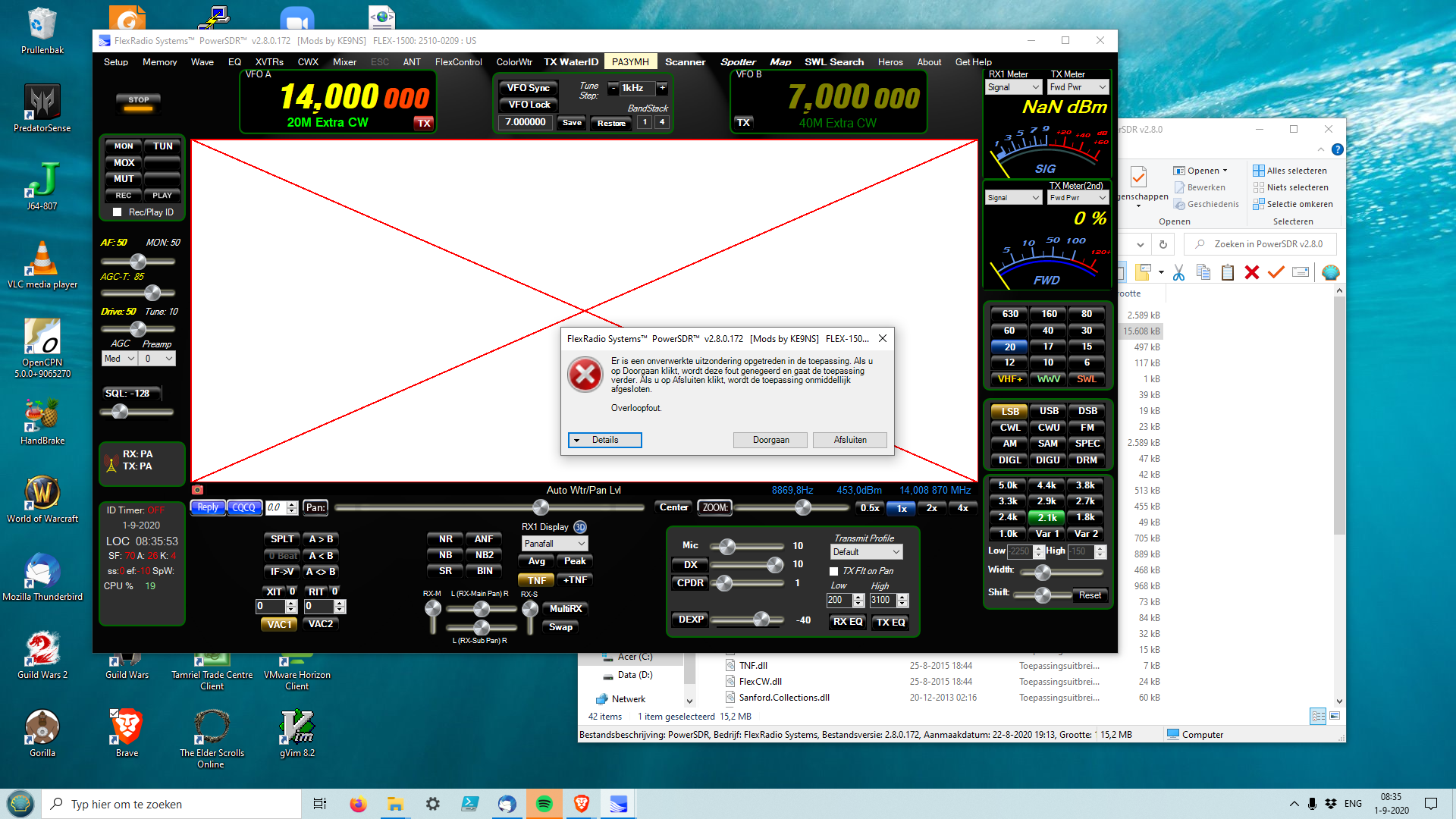
Task: Open TX Meter(2nd) Fwd Pwr dropdown
Action: click(x=1078, y=198)
